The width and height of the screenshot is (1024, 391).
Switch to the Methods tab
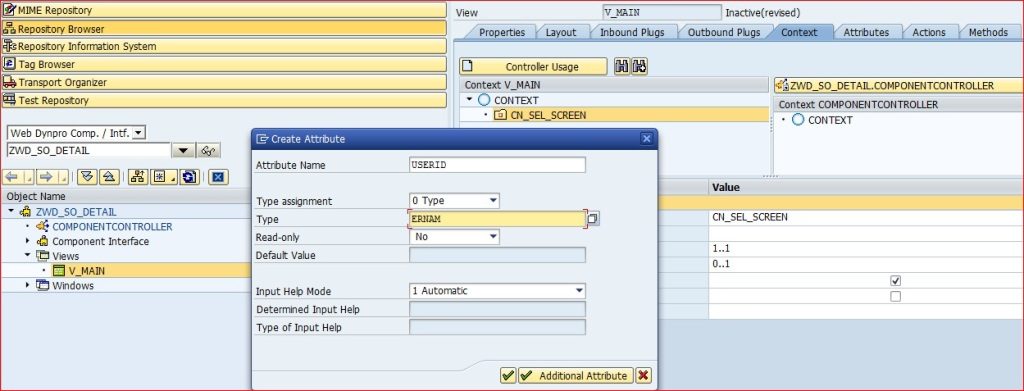coord(988,32)
